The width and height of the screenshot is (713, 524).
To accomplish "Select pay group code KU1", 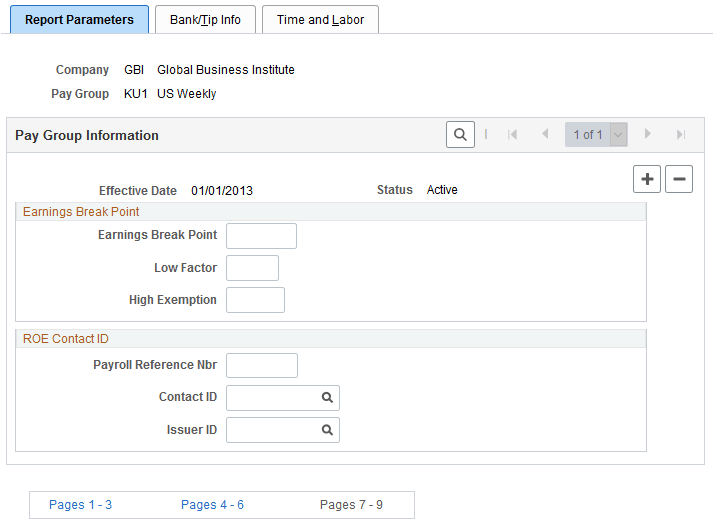I will (x=136, y=94).
